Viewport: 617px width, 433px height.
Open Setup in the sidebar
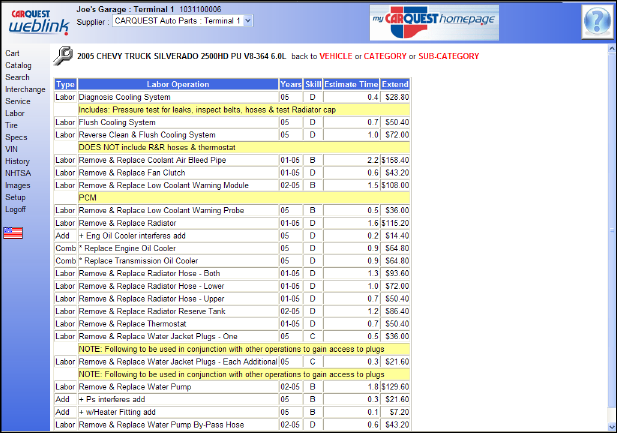point(15,197)
